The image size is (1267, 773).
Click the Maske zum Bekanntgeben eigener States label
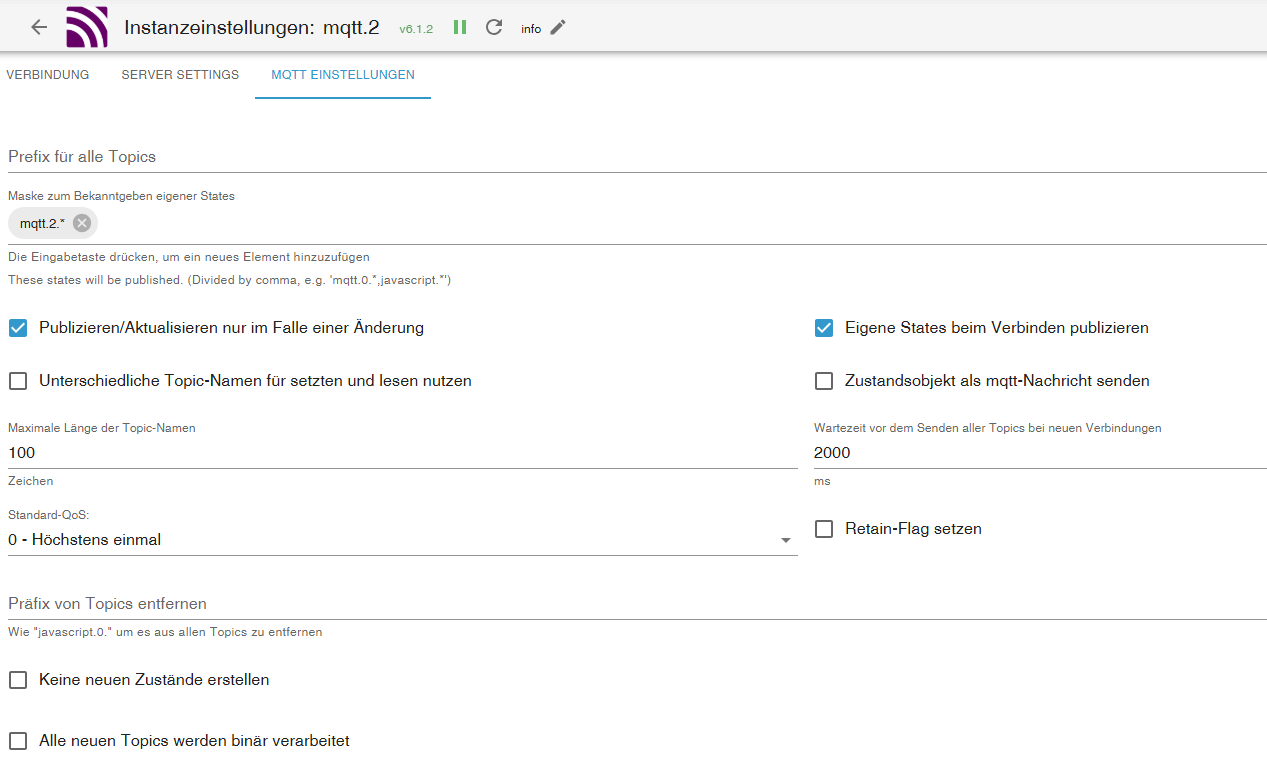click(x=121, y=196)
